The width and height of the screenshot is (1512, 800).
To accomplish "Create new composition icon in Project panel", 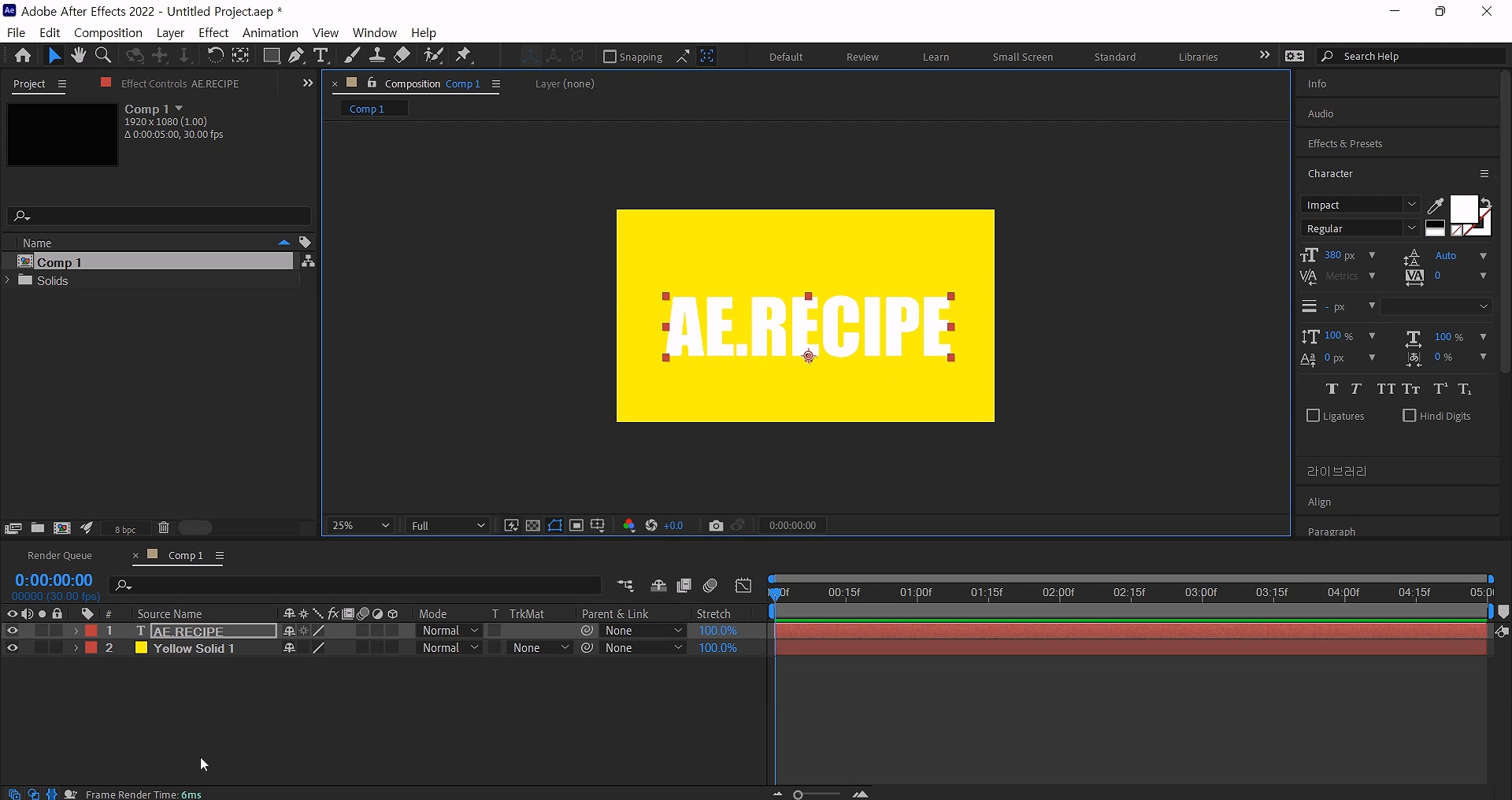I will point(62,528).
